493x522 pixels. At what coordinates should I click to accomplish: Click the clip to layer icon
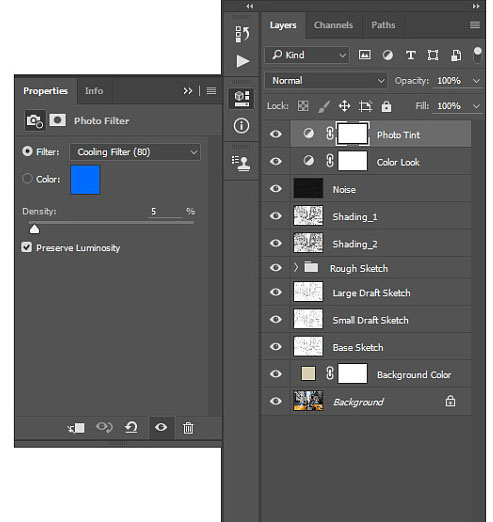pyautogui.click(x=76, y=428)
